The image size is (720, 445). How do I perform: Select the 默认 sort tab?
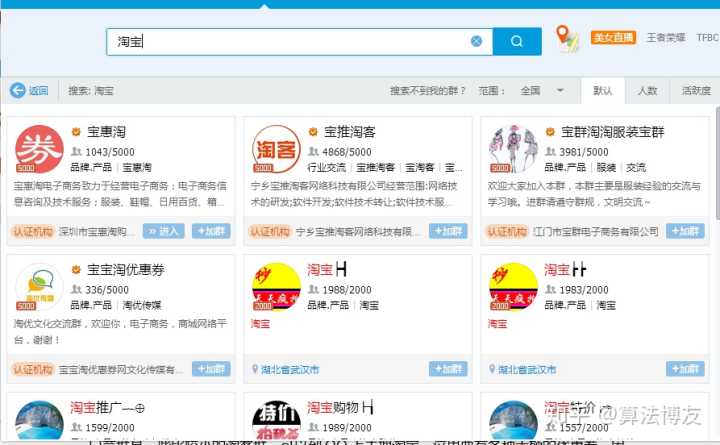pyautogui.click(x=603, y=90)
